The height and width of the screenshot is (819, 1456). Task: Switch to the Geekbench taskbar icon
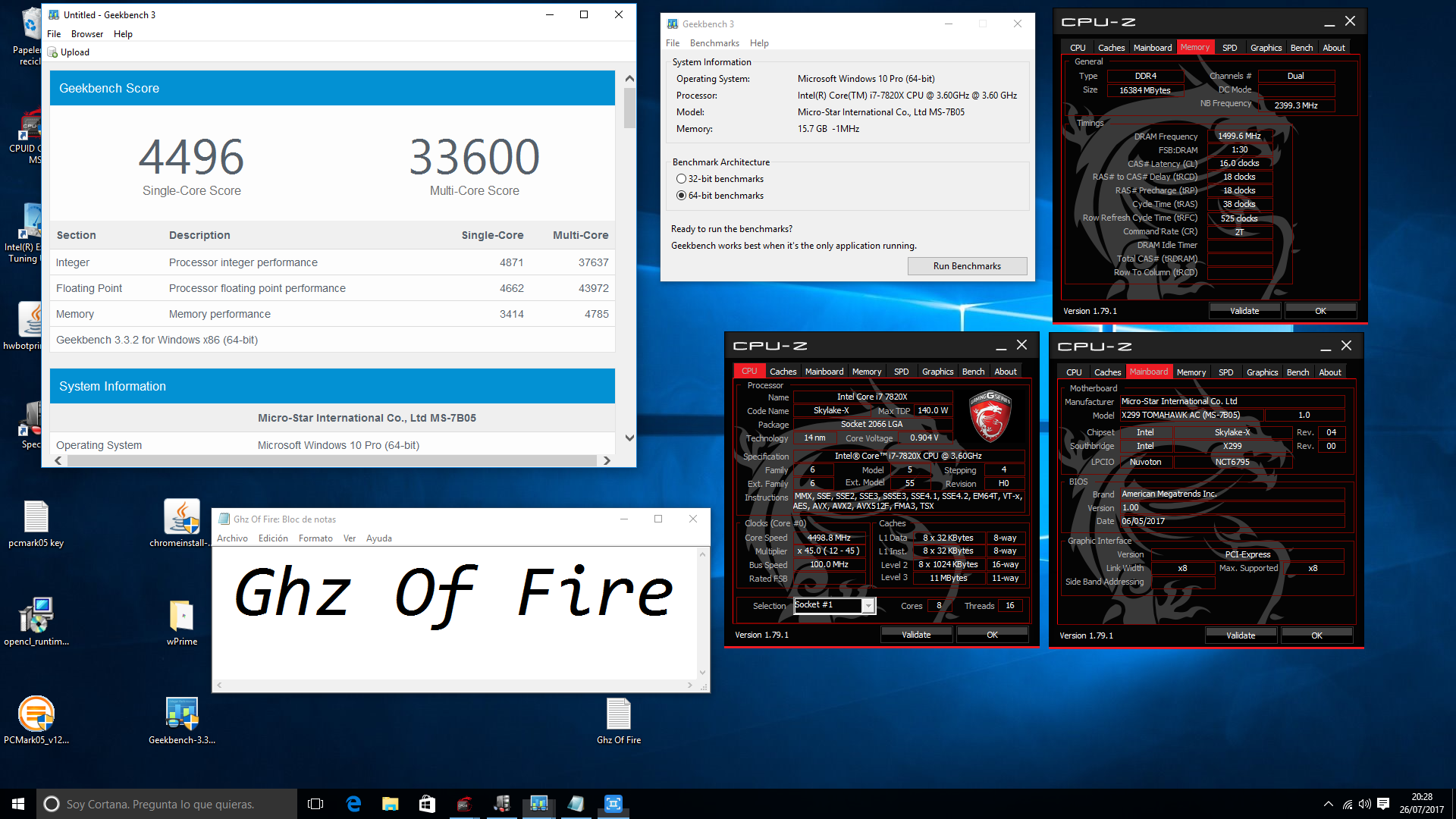tap(538, 804)
